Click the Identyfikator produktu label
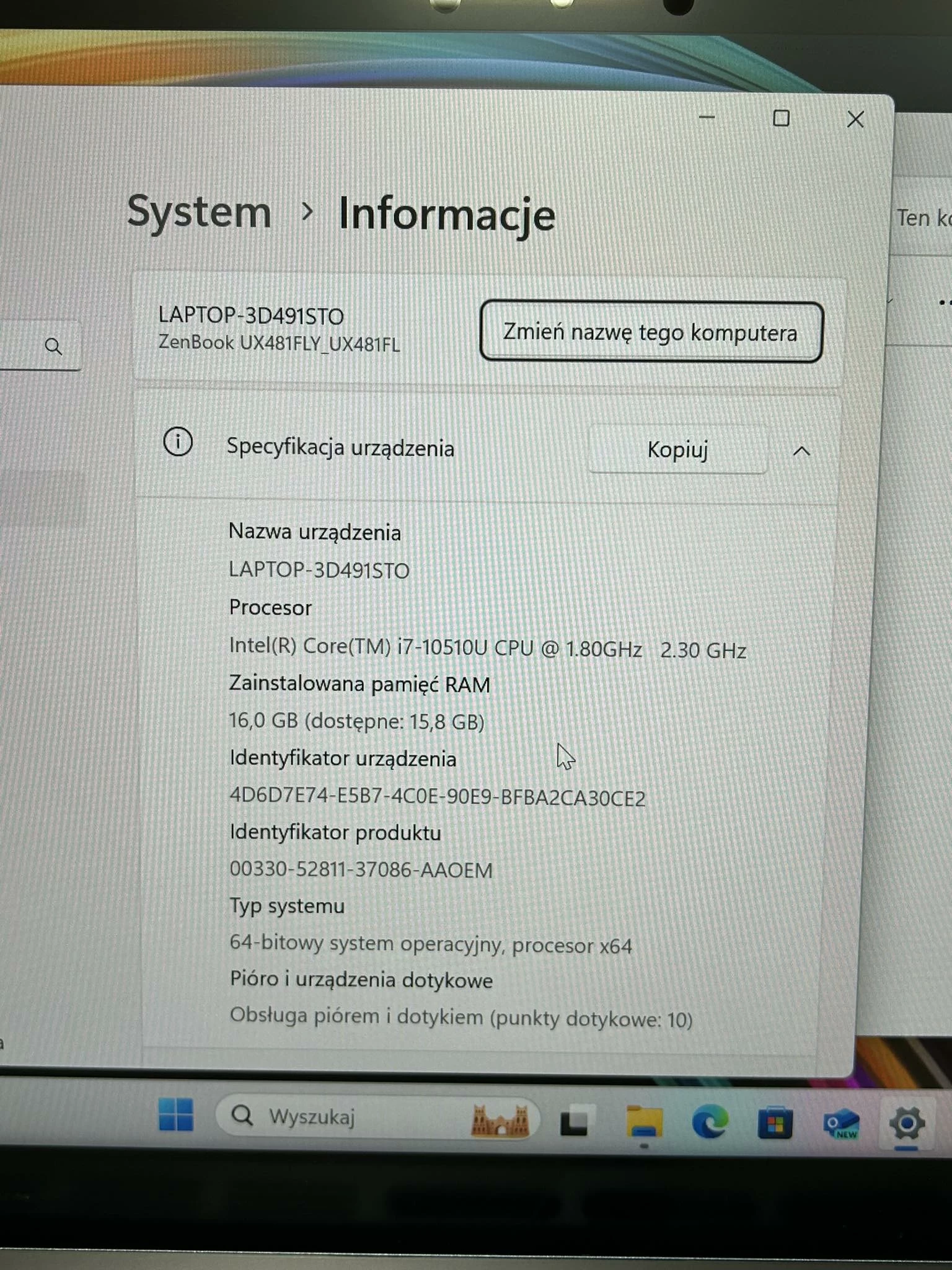 (x=335, y=832)
